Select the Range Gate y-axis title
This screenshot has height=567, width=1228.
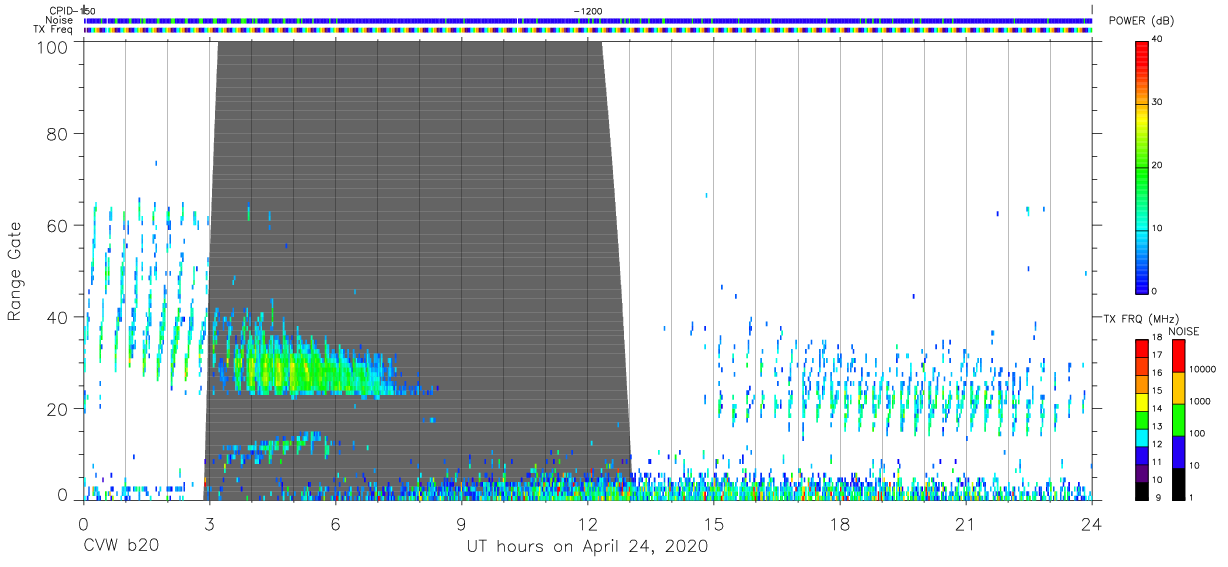[x=15, y=272]
